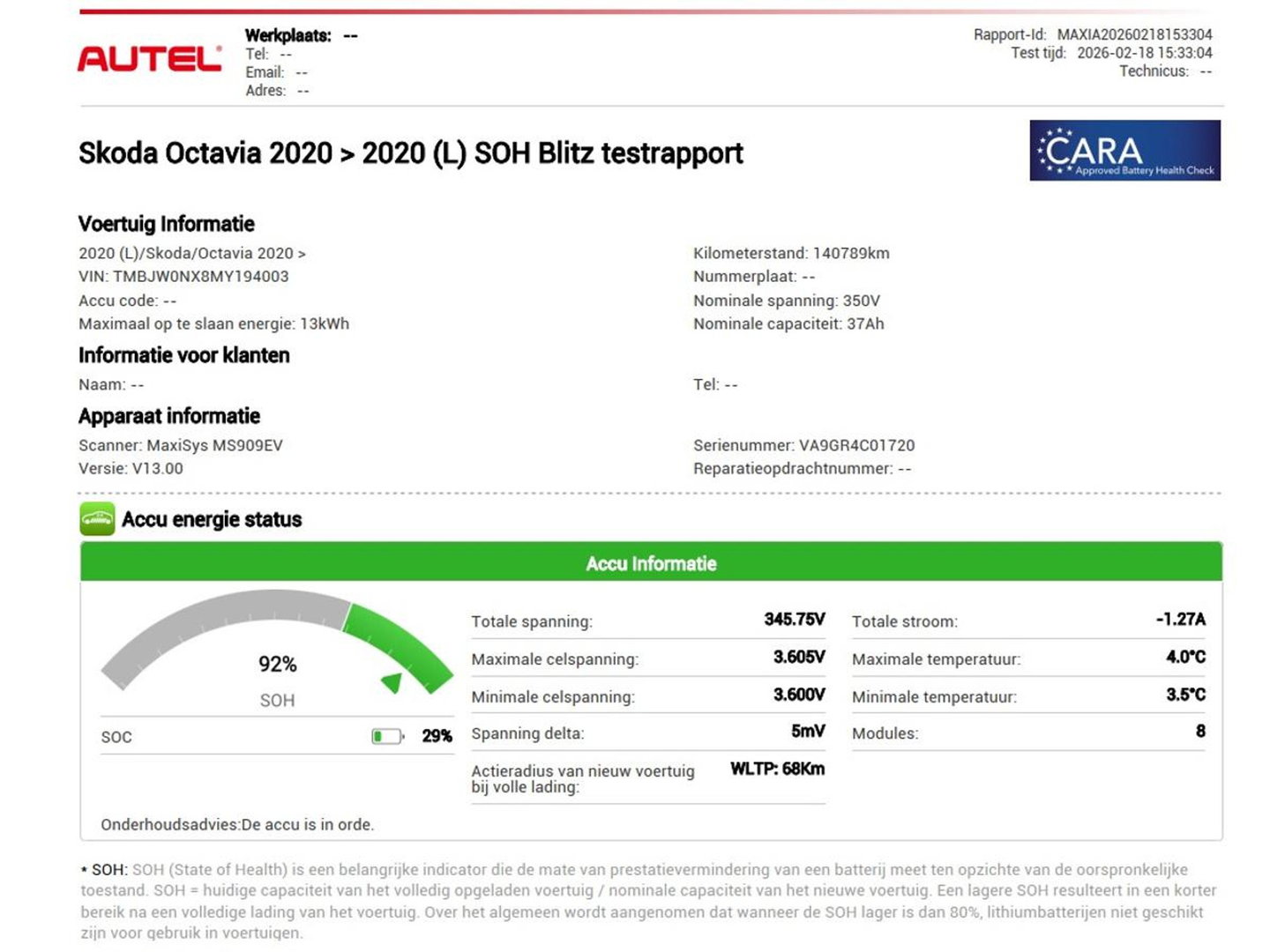The height and width of the screenshot is (952, 1270).
Task: Select the Voertuig Informatie section heading
Action: [x=166, y=224]
